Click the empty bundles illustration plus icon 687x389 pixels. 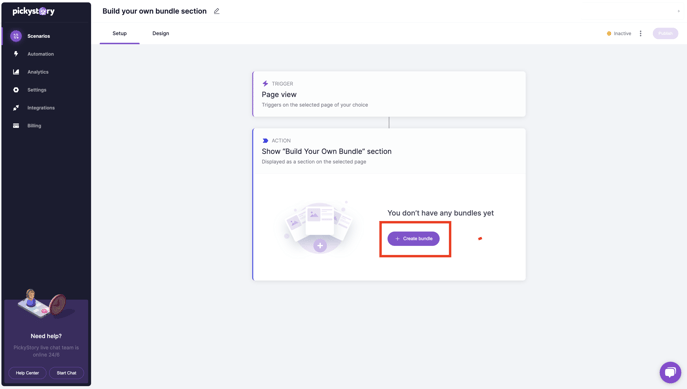320,246
